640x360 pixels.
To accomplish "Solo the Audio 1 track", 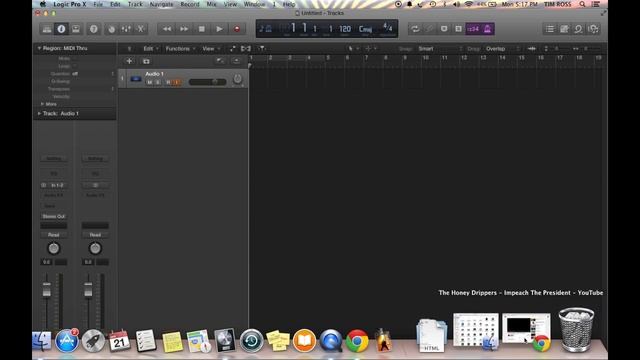I will (x=158, y=82).
